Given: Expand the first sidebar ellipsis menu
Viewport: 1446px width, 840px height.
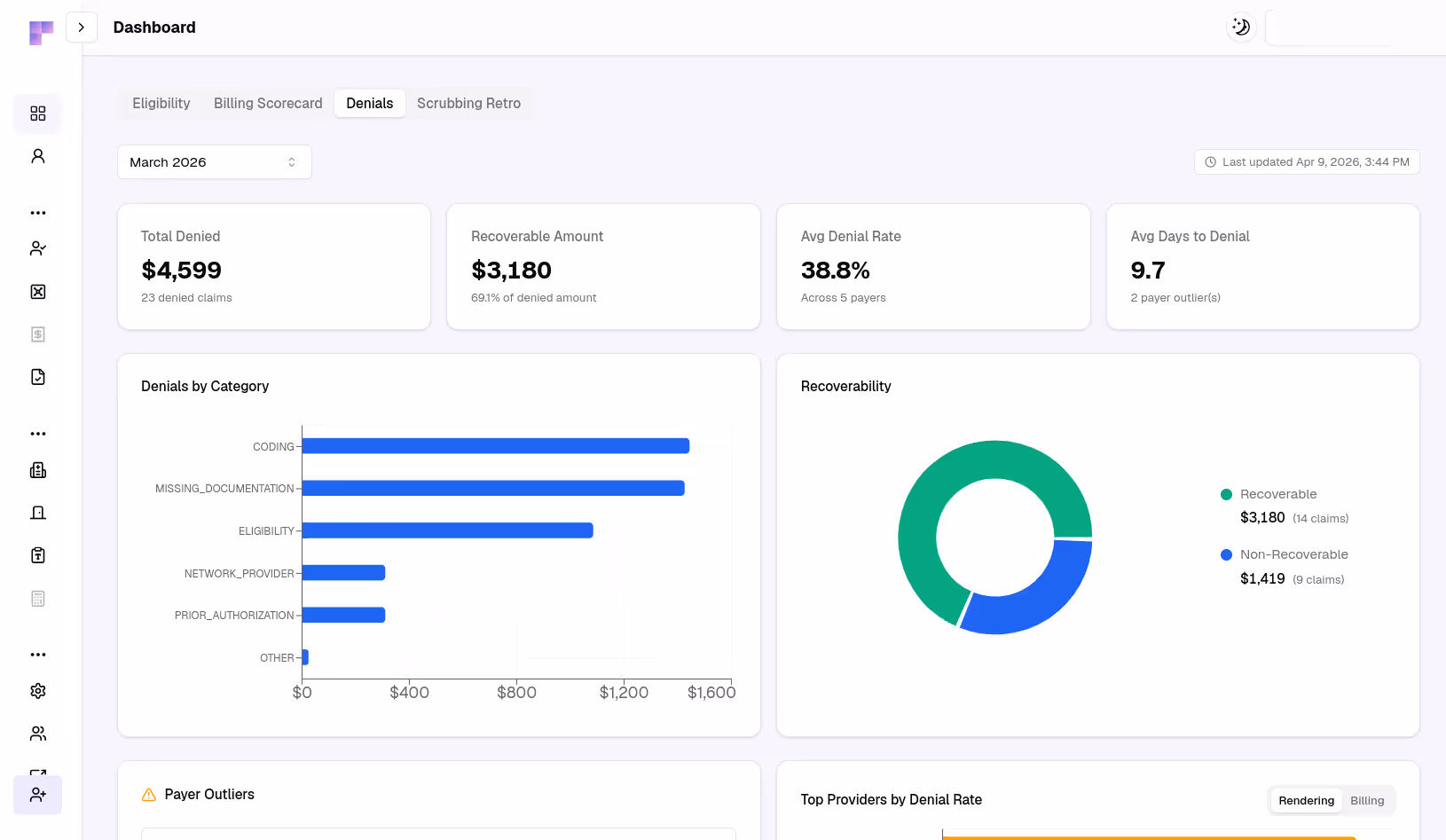Looking at the screenshot, I should 37,212.
